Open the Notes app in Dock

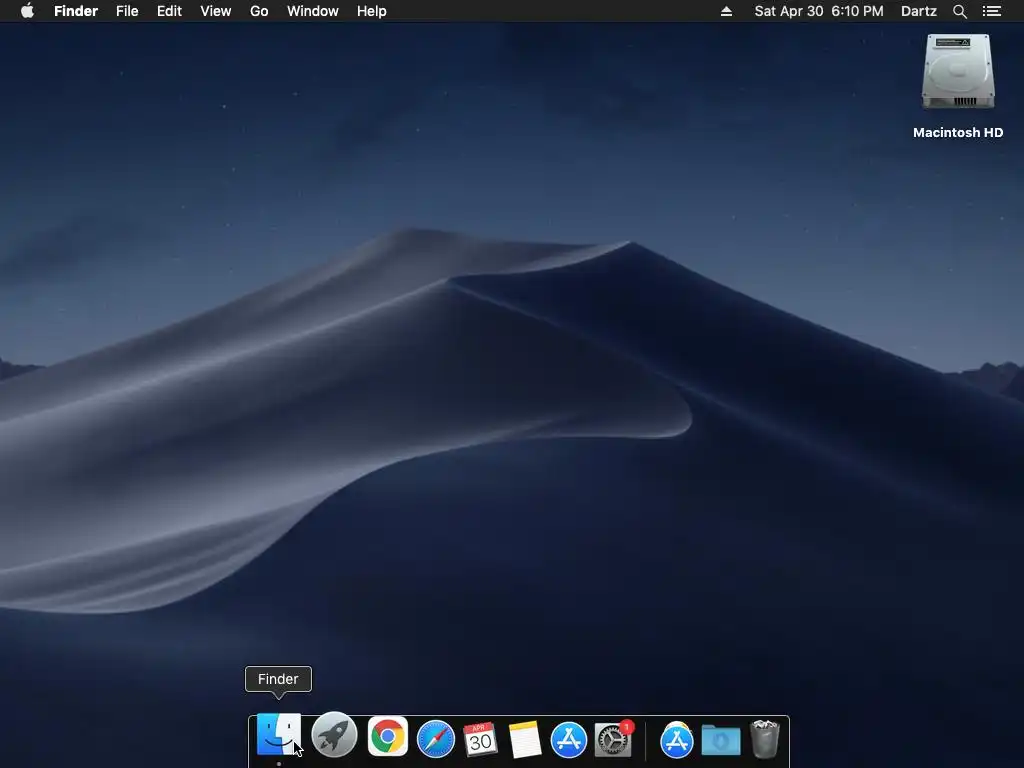click(x=524, y=739)
